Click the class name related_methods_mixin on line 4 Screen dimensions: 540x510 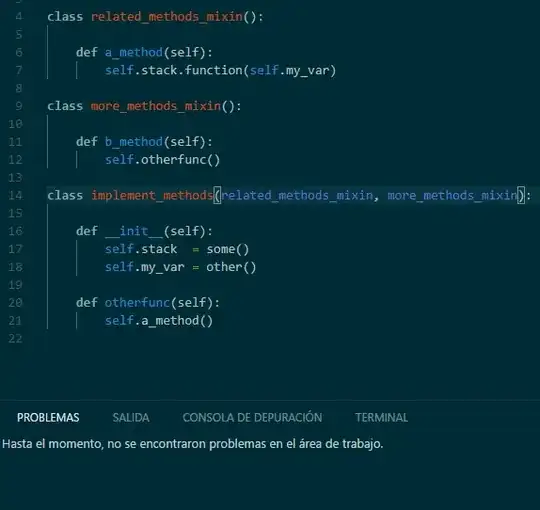coord(167,17)
